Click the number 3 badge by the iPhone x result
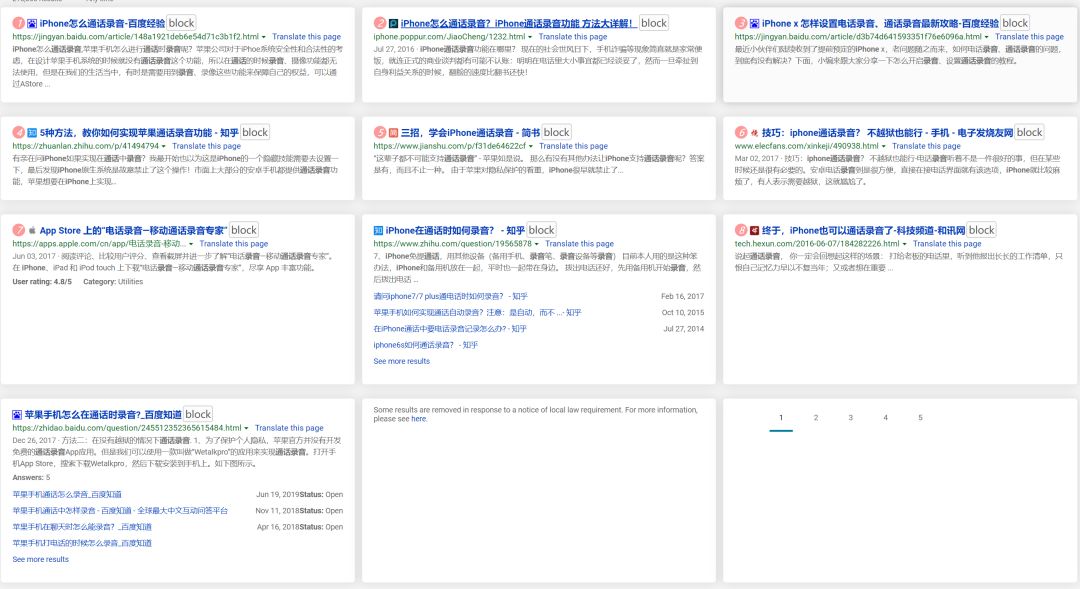This screenshot has height=589, width=1080. pos(740,23)
